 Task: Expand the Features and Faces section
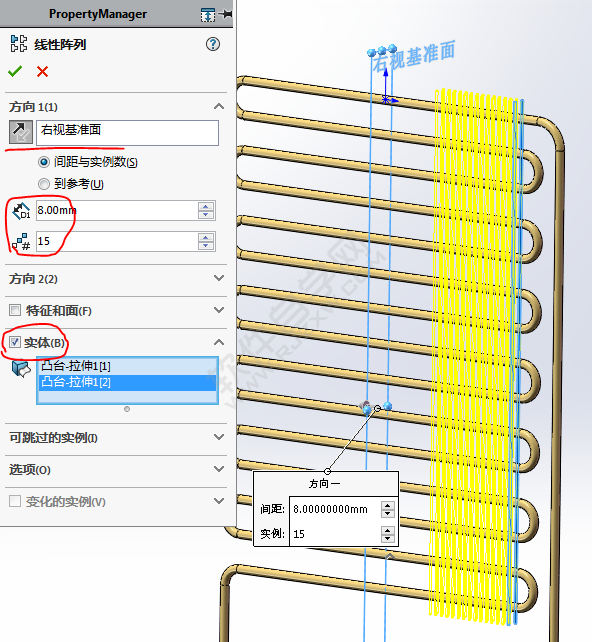pyautogui.click(x=219, y=310)
